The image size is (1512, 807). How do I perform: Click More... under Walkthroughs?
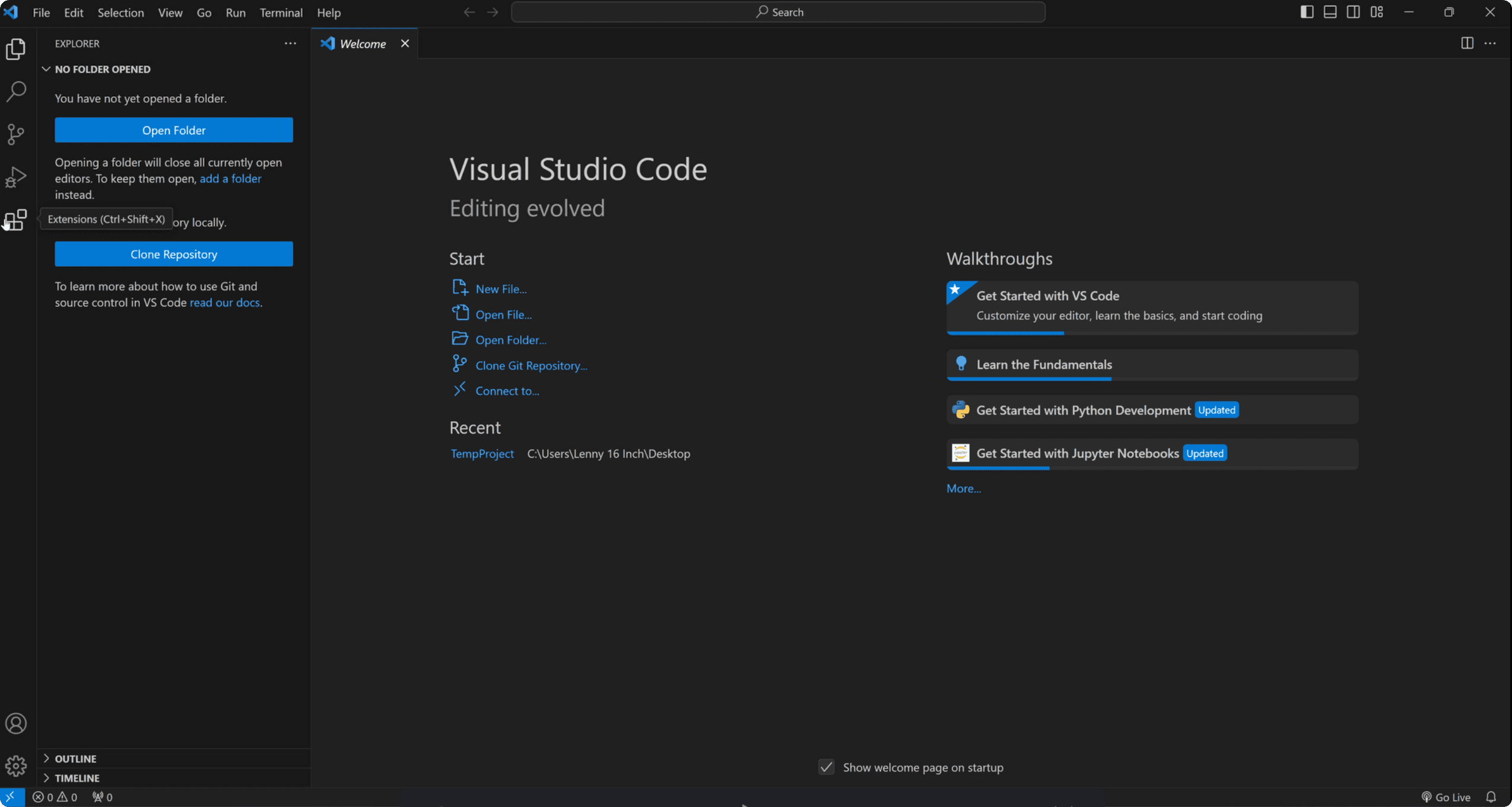pyautogui.click(x=964, y=488)
